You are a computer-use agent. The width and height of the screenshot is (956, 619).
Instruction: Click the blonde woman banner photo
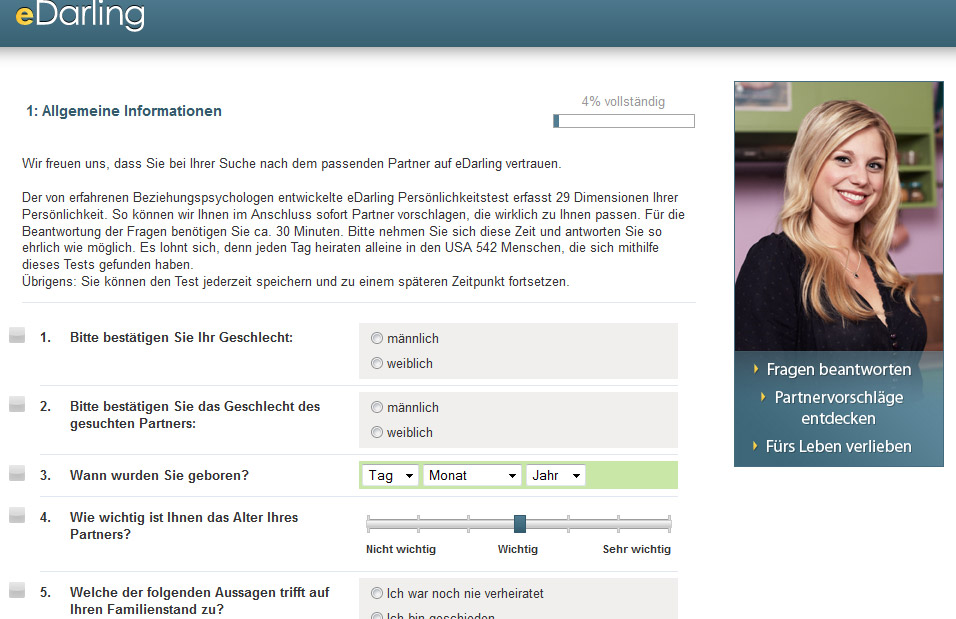coord(838,216)
